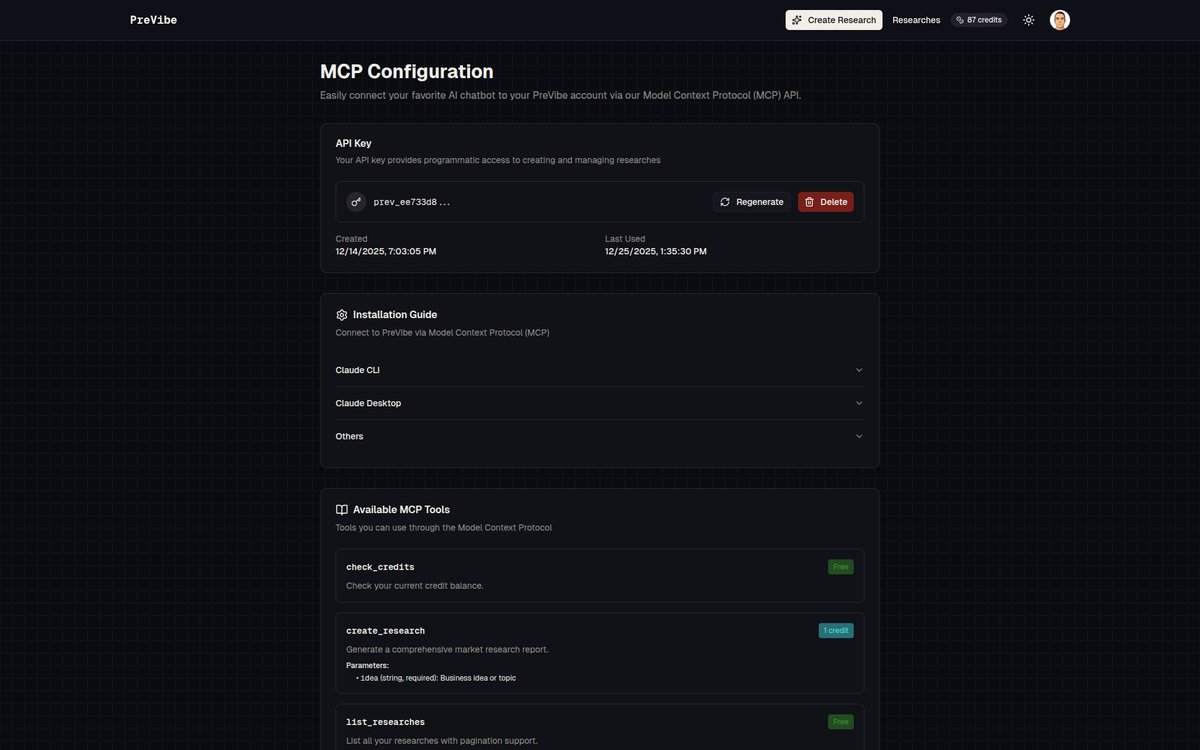Click the idea parameter description line
Viewport: 1200px width, 750px height.
click(x=438, y=678)
